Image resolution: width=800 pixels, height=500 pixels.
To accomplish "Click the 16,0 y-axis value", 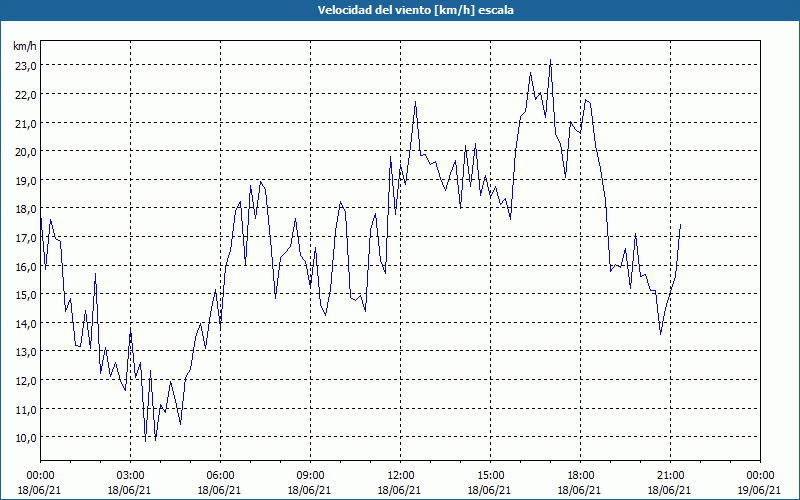I will click(25, 266).
